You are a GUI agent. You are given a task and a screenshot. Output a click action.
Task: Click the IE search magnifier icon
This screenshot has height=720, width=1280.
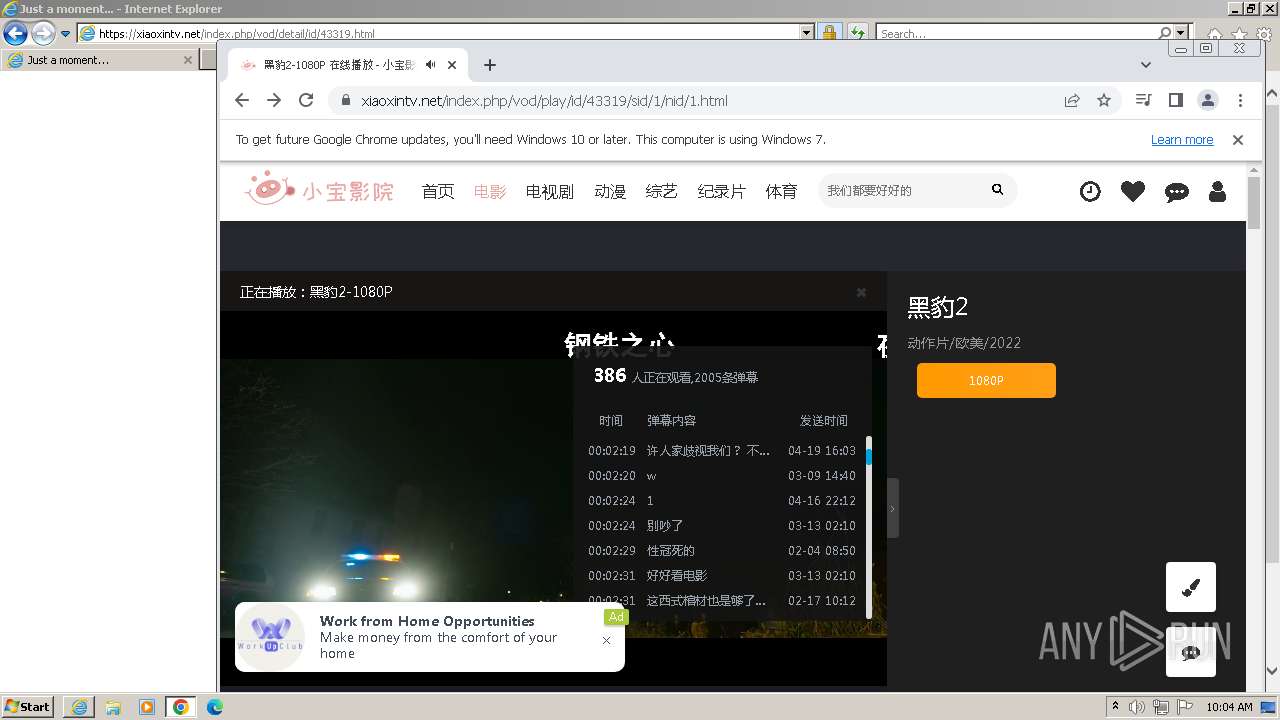[x=1165, y=33]
